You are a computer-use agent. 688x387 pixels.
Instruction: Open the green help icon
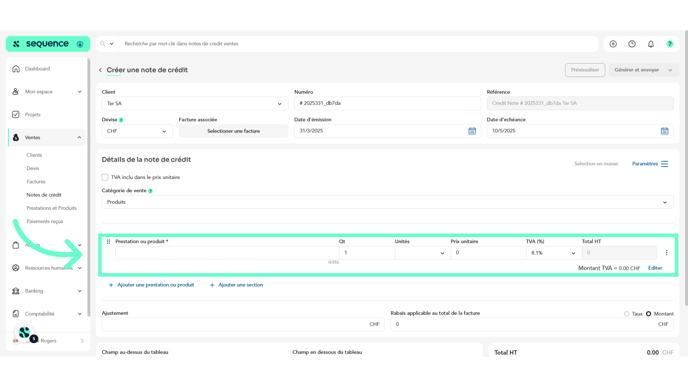click(x=670, y=44)
